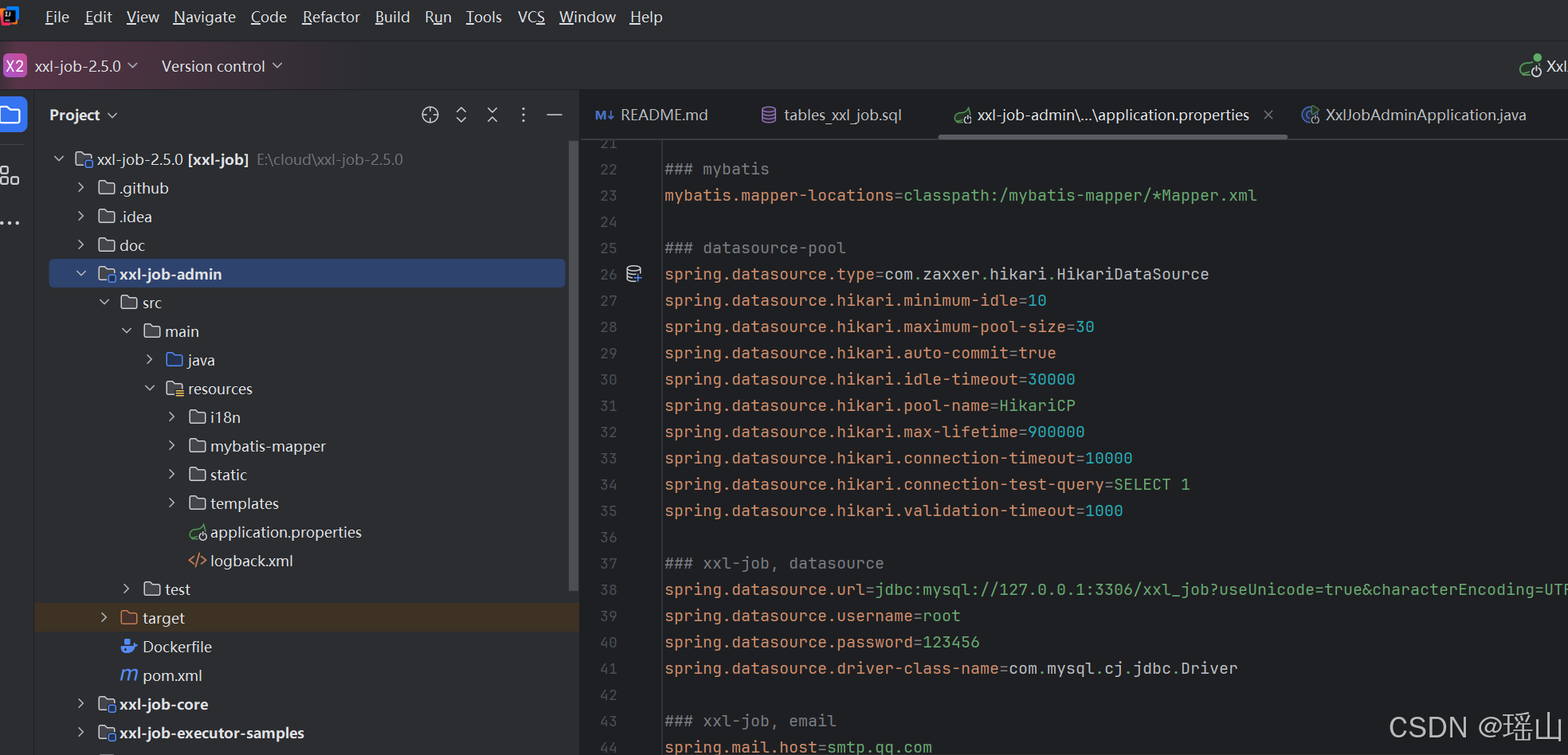The height and width of the screenshot is (755, 1568).
Task: Open the Structure tool window icon
Action: (x=10, y=175)
